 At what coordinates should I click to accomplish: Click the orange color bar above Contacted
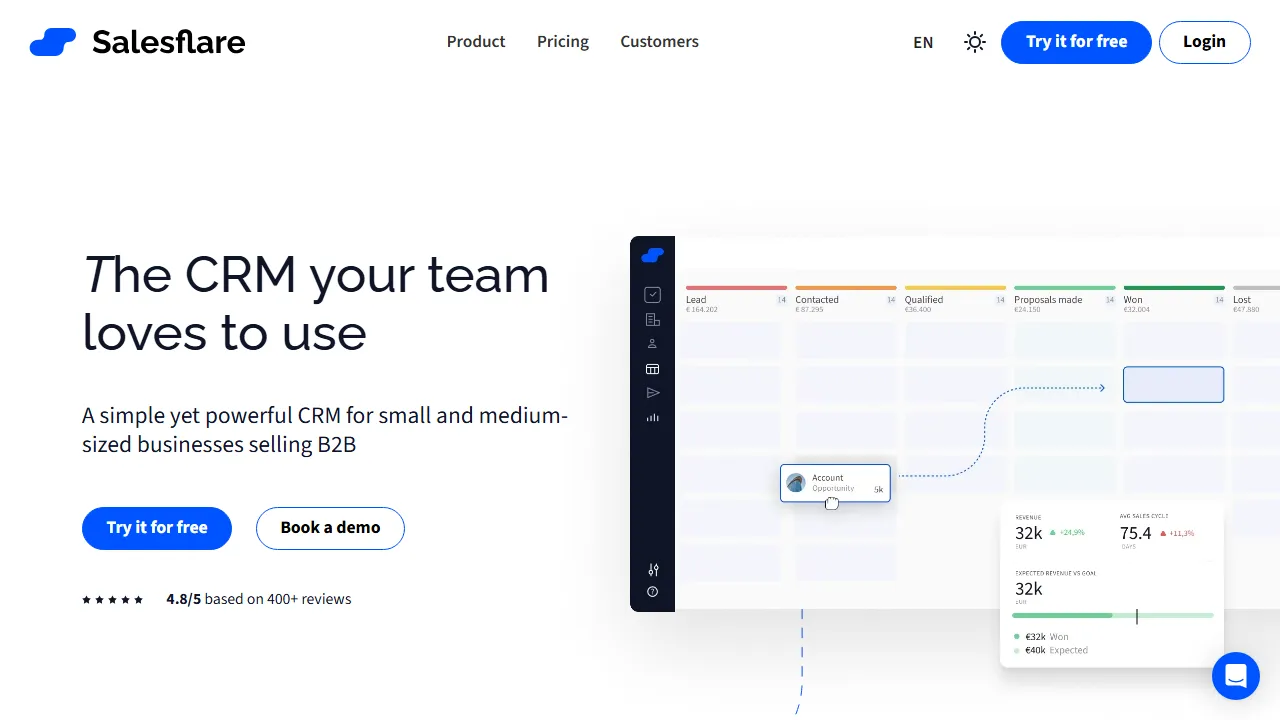click(x=846, y=288)
